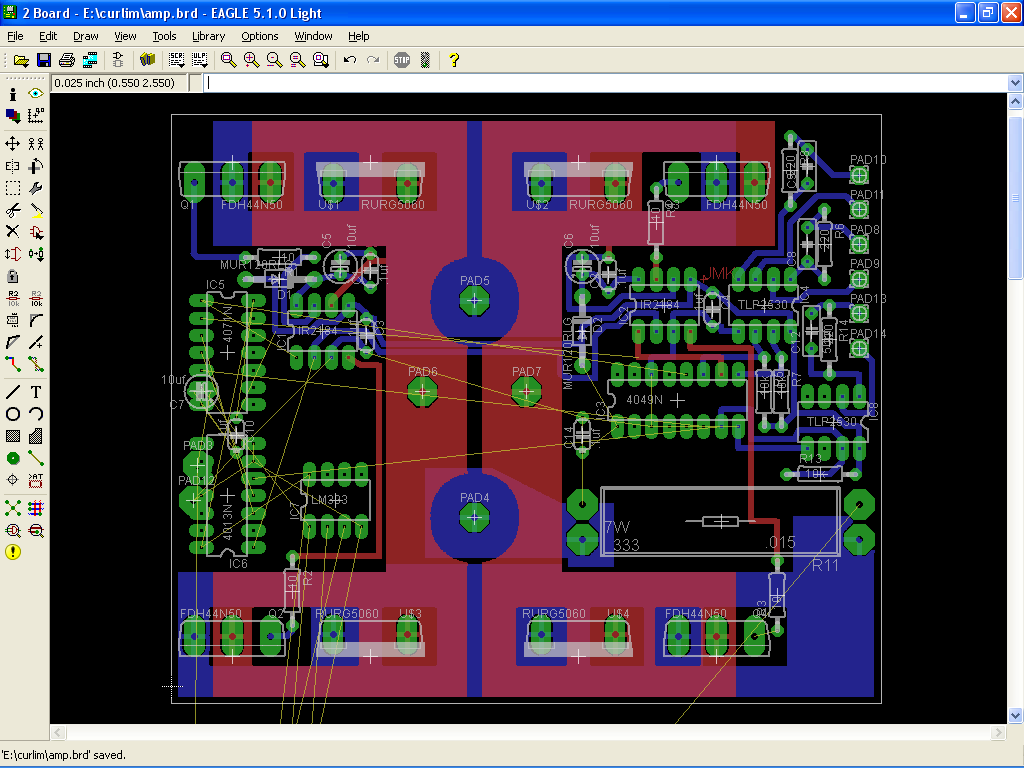The image size is (1024, 768).
Task: Select the Copy tool
Action: point(36,144)
